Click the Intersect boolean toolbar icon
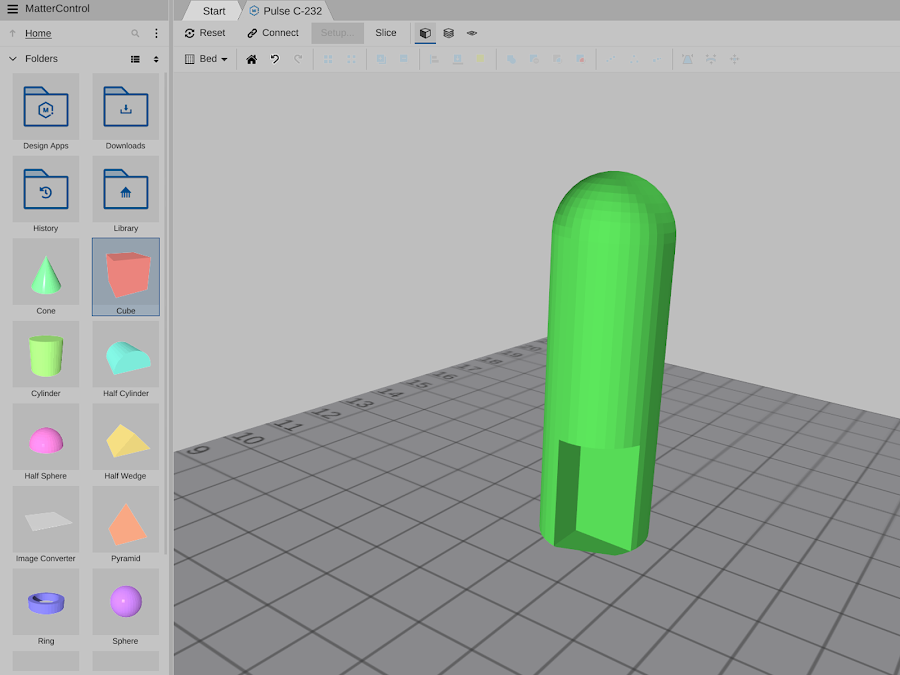Image resolution: width=900 pixels, height=675 pixels. tap(557, 59)
